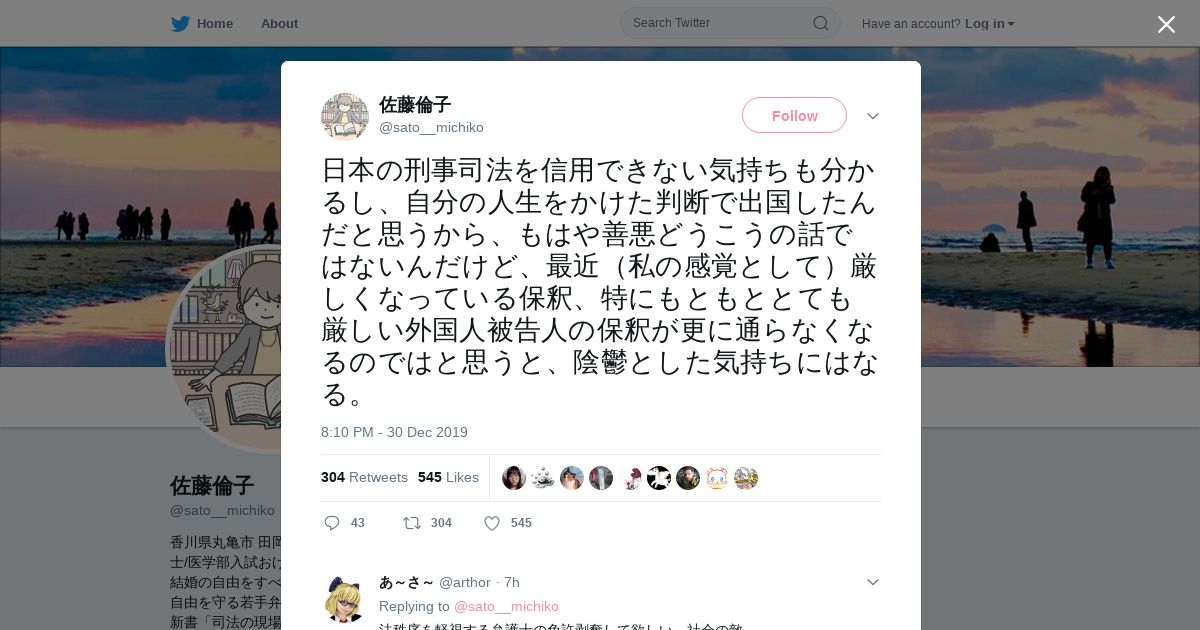Click the reply speech bubble icon

click(332, 523)
